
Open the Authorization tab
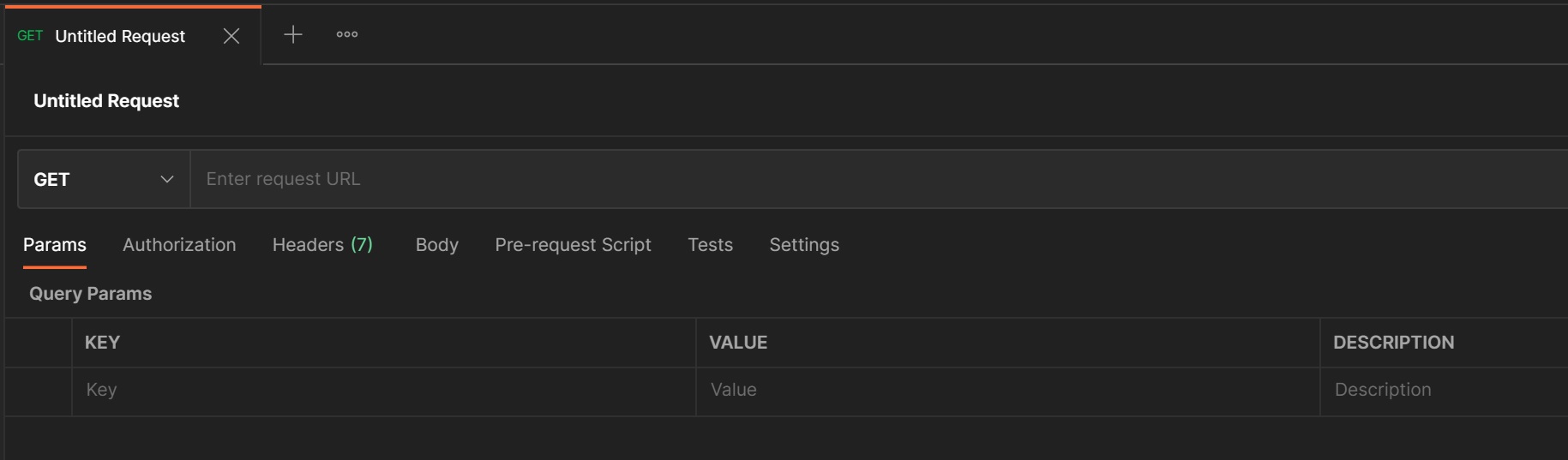(x=179, y=245)
